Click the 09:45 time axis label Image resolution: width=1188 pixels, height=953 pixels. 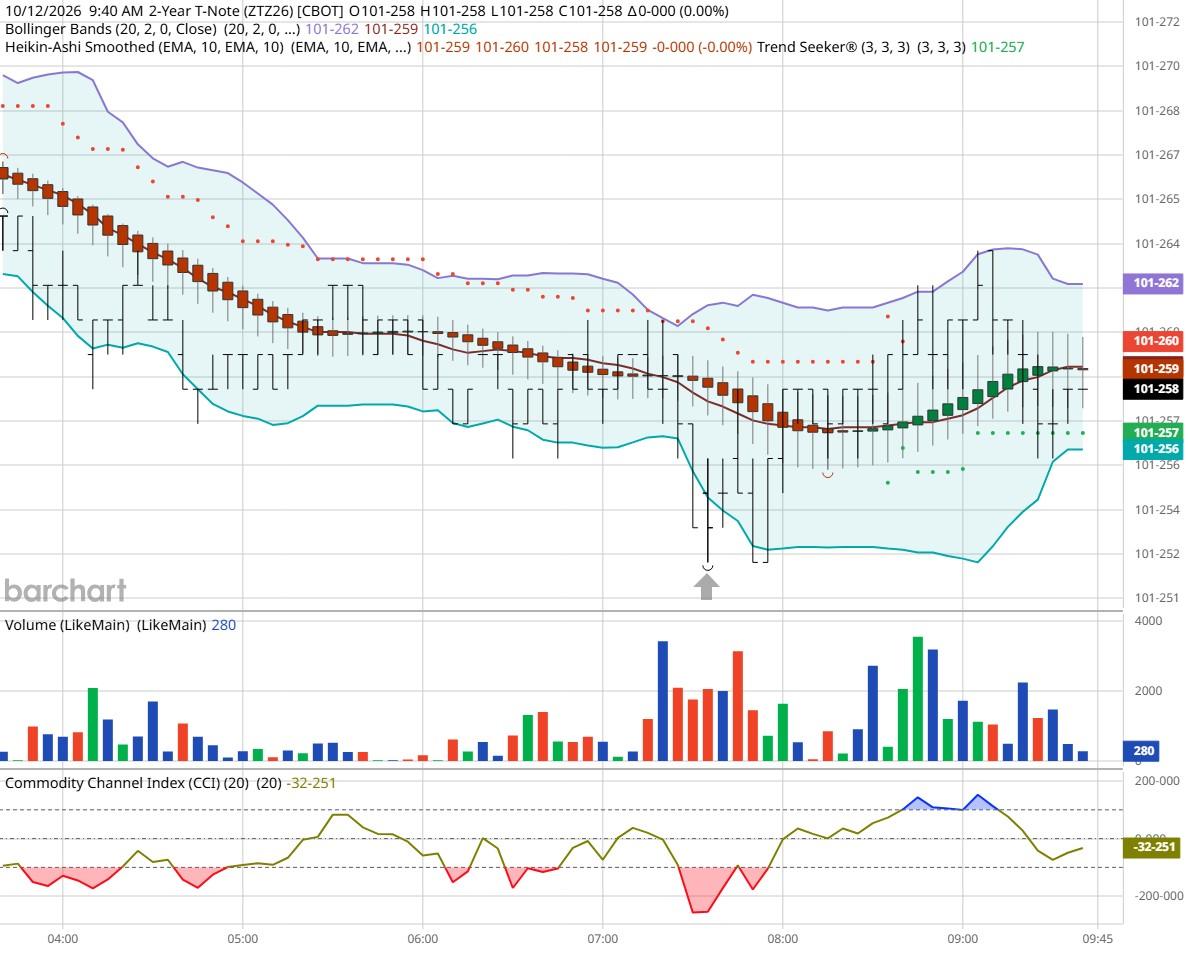[1098, 939]
